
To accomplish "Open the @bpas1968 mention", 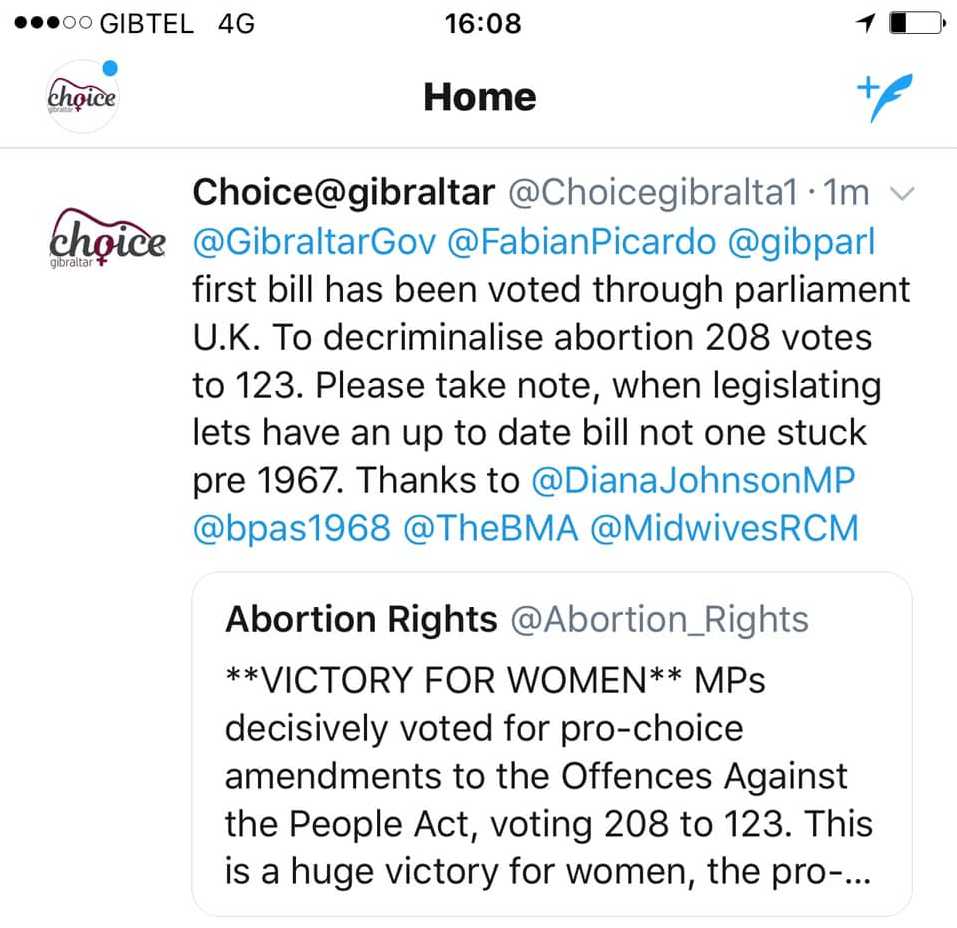I will pos(291,528).
